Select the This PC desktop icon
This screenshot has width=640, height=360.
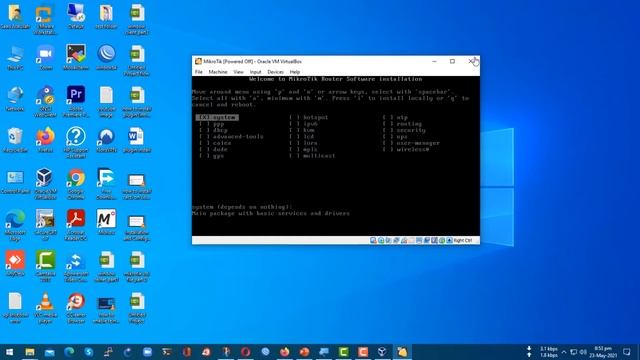(15, 58)
